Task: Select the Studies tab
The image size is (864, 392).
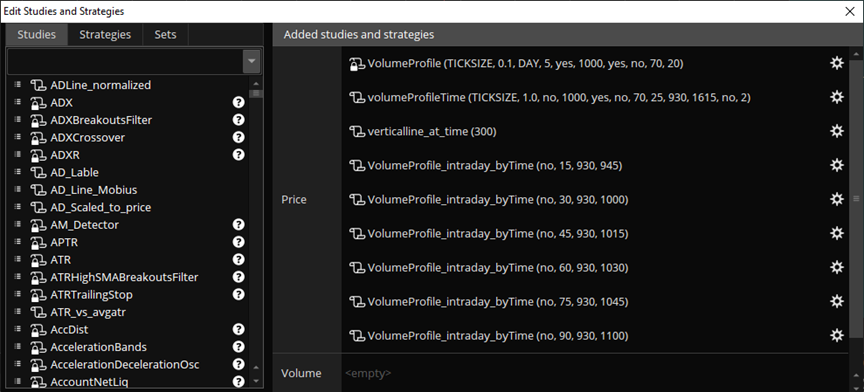Action: (36, 34)
